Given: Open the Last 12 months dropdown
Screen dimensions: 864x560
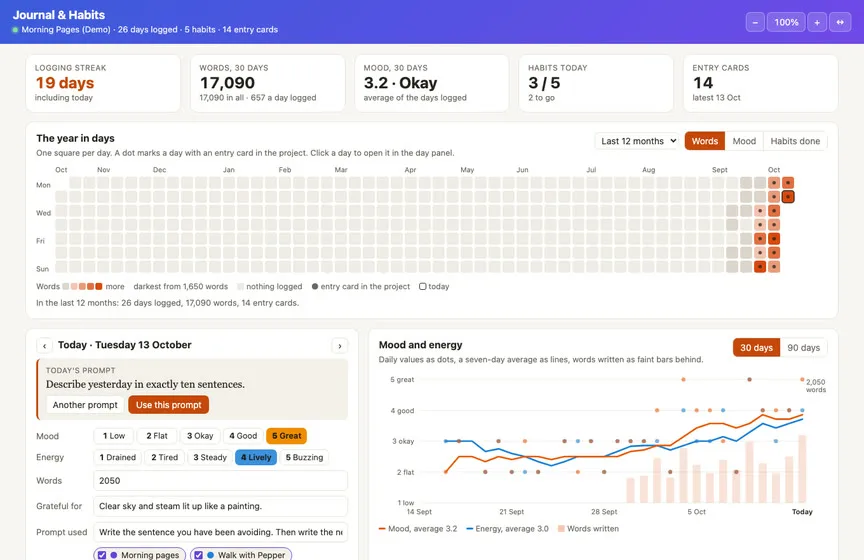Looking at the screenshot, I should (x=638, y=141).
